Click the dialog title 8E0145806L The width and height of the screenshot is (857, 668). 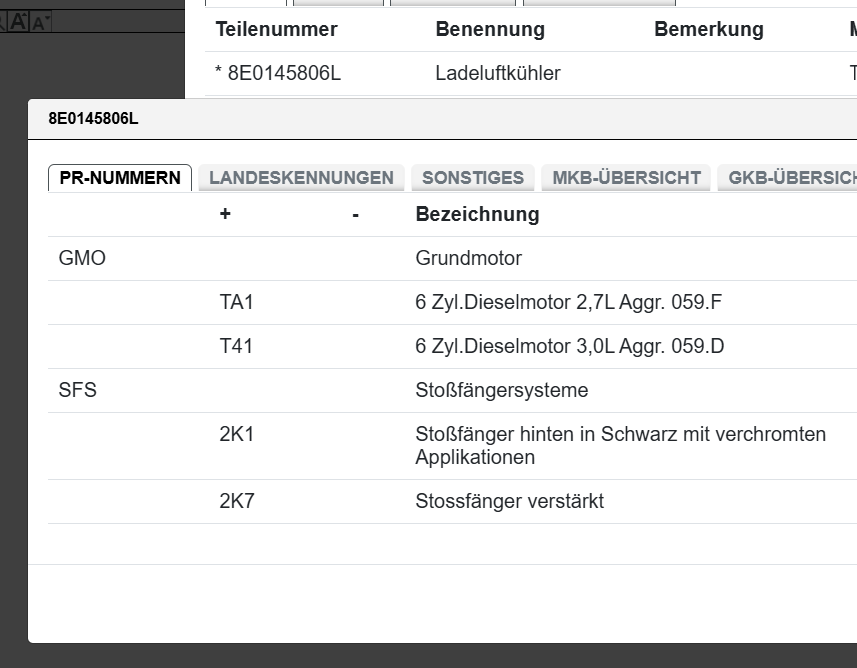pyautogui.click(x=93, y=119)
